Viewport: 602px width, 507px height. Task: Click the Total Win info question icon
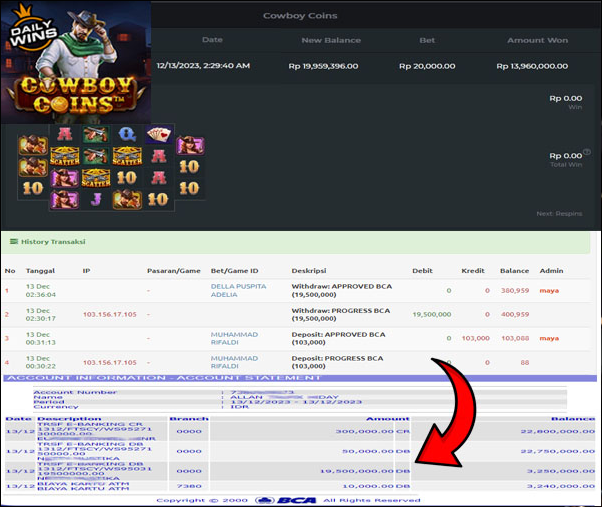[x=587, y=152]
